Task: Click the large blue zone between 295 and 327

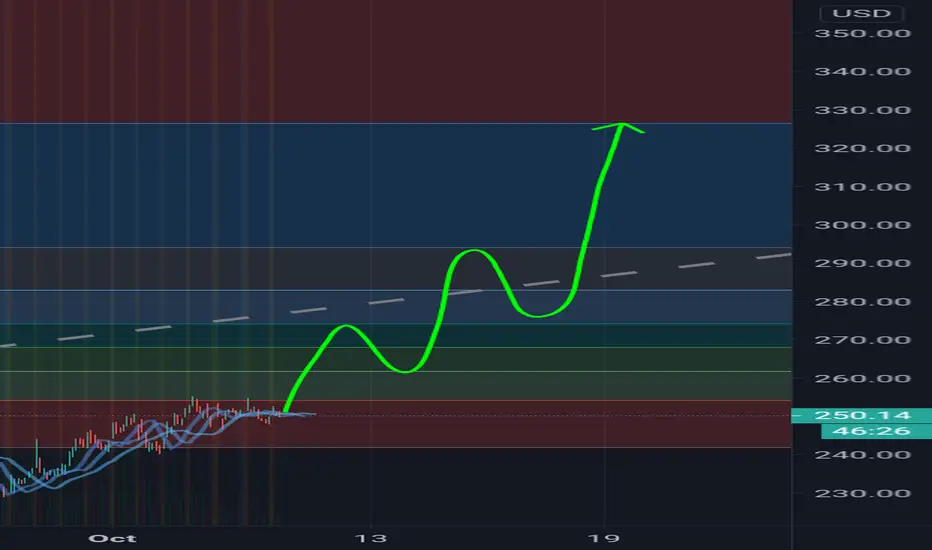Action: coord(396,185)
